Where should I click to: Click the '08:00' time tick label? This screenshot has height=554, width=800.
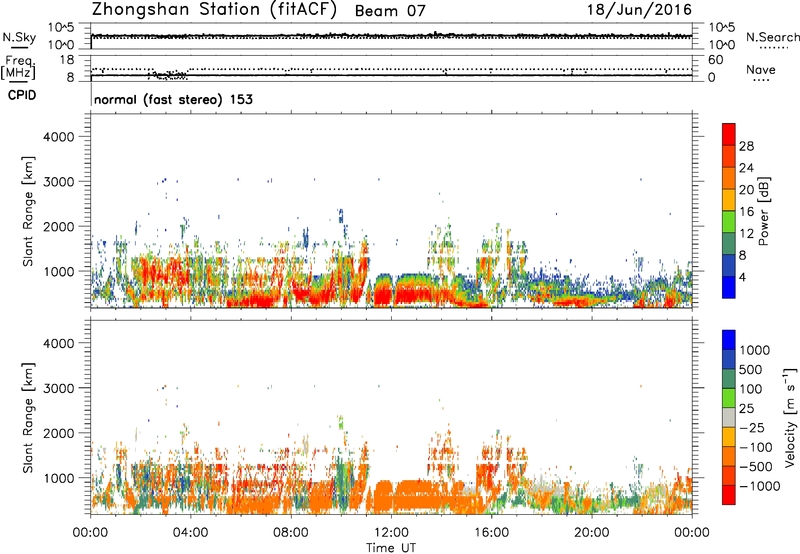[x=291, y=533]
